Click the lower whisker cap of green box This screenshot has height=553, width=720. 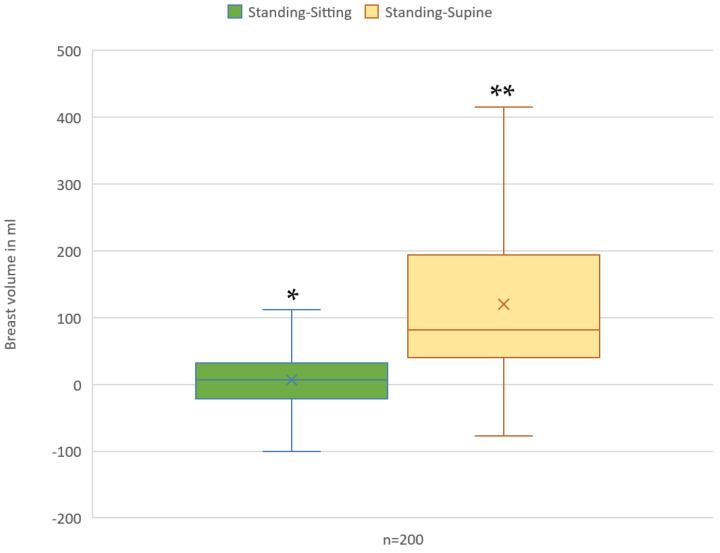[x=292, y=451]
